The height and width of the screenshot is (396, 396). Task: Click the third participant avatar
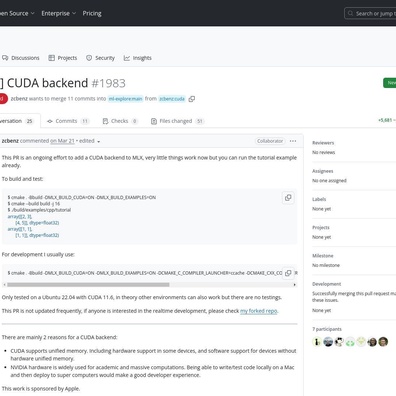click(339, 342)
